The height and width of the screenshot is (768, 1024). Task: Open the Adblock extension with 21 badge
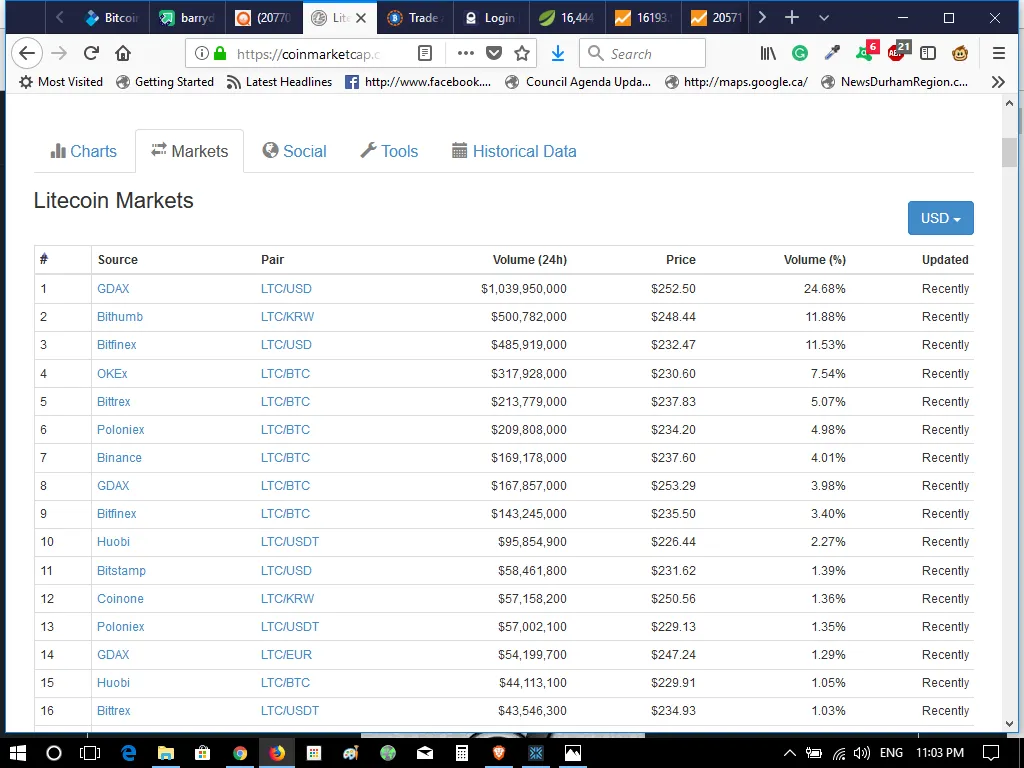tap(899, 51)
